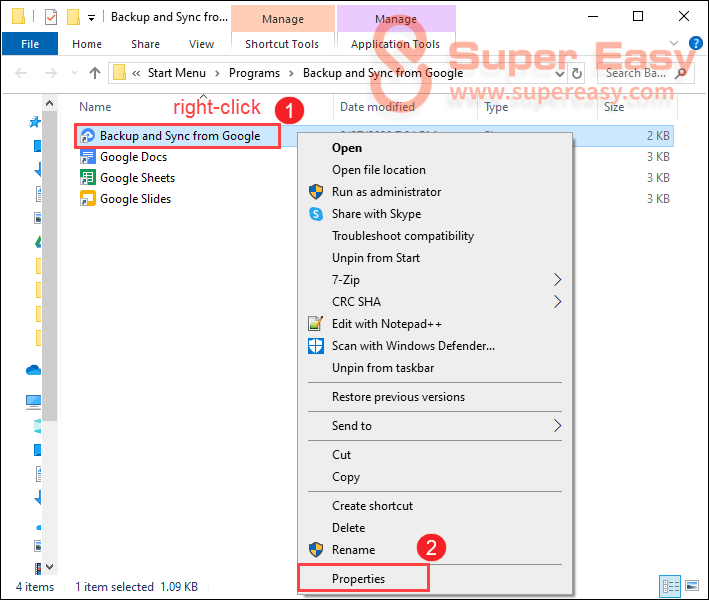The height and width of the screenshot is (600, 709).
Task: Select the Google Sheets shortcut icon
Action: pyautogui.click(x=87, y=178)
